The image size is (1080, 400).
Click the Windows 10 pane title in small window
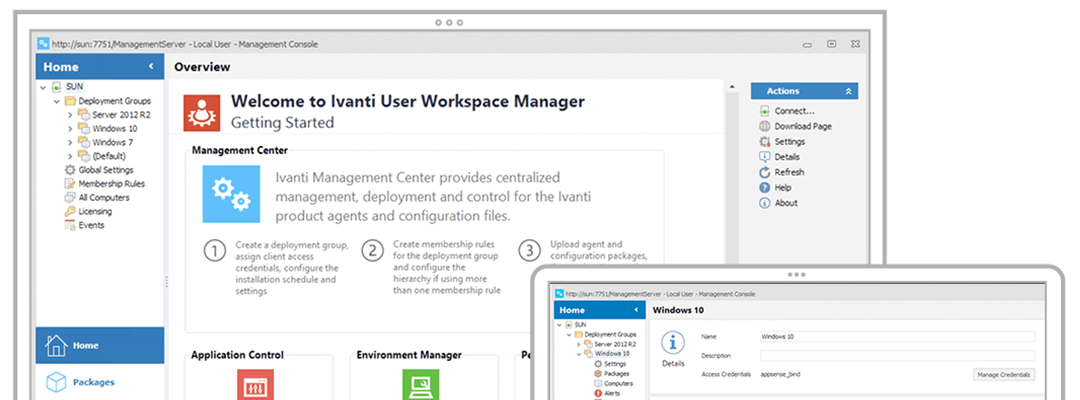point(678,310)
